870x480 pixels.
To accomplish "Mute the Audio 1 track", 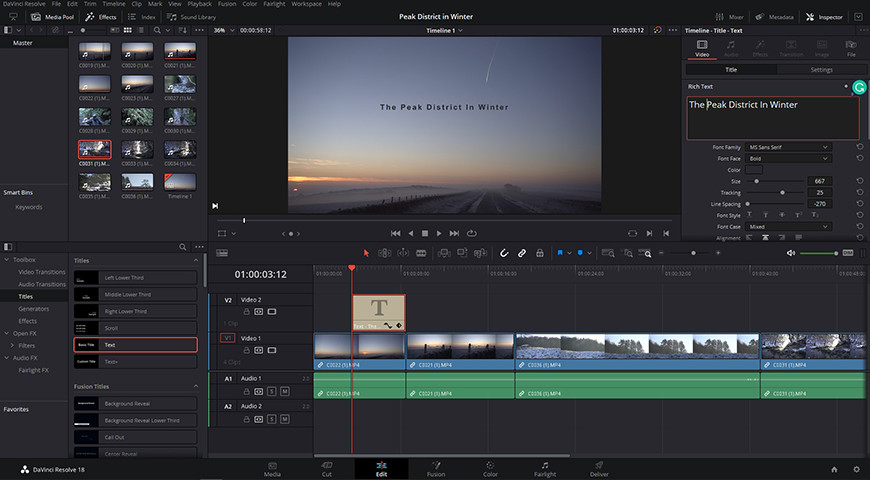I will pos(285,391).
